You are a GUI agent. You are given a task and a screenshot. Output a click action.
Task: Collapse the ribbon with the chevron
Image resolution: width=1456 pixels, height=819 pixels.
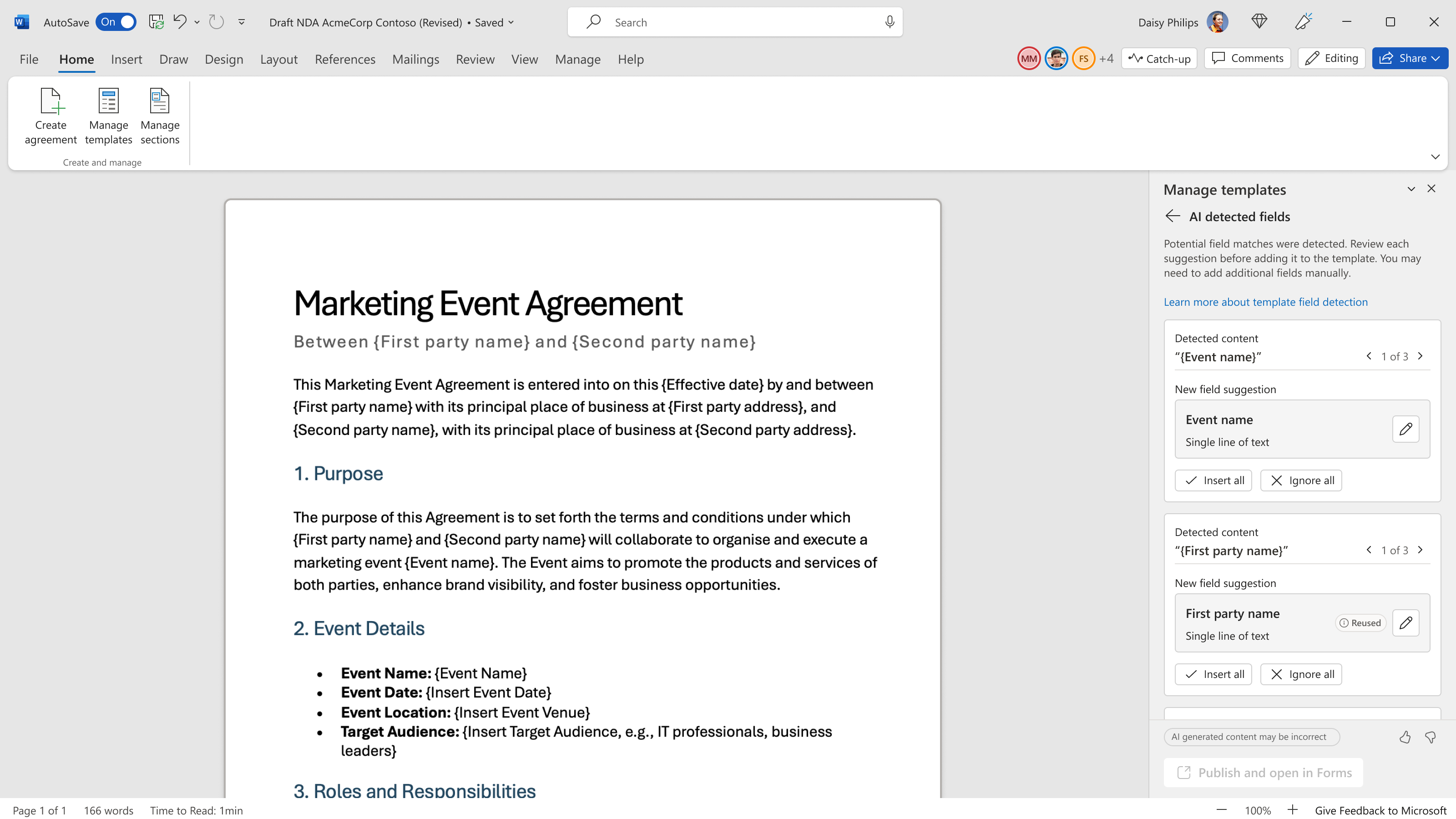point(1435,157)
